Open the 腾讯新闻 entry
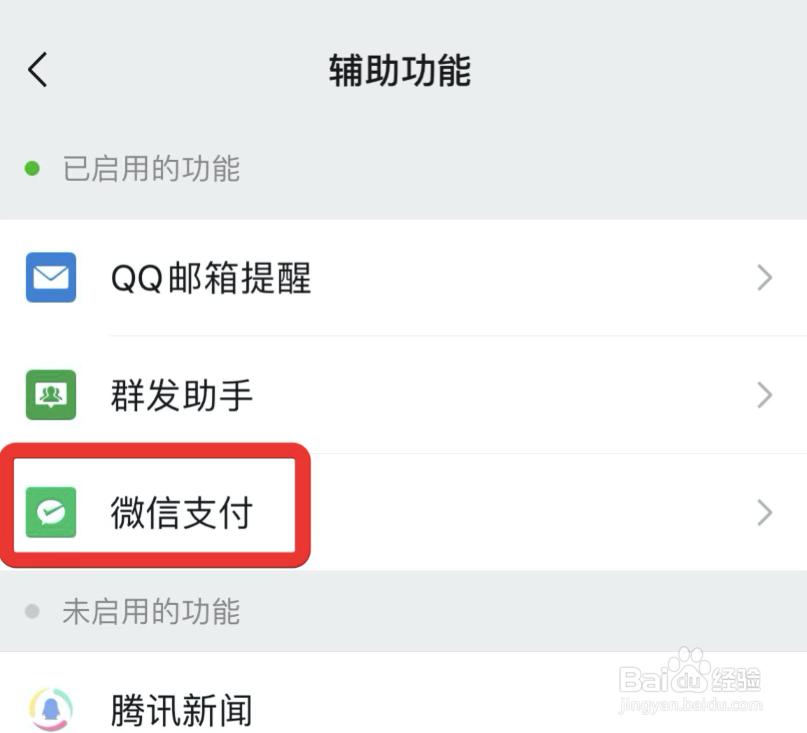Screen dimensions: 807x733 click(404, 693)
